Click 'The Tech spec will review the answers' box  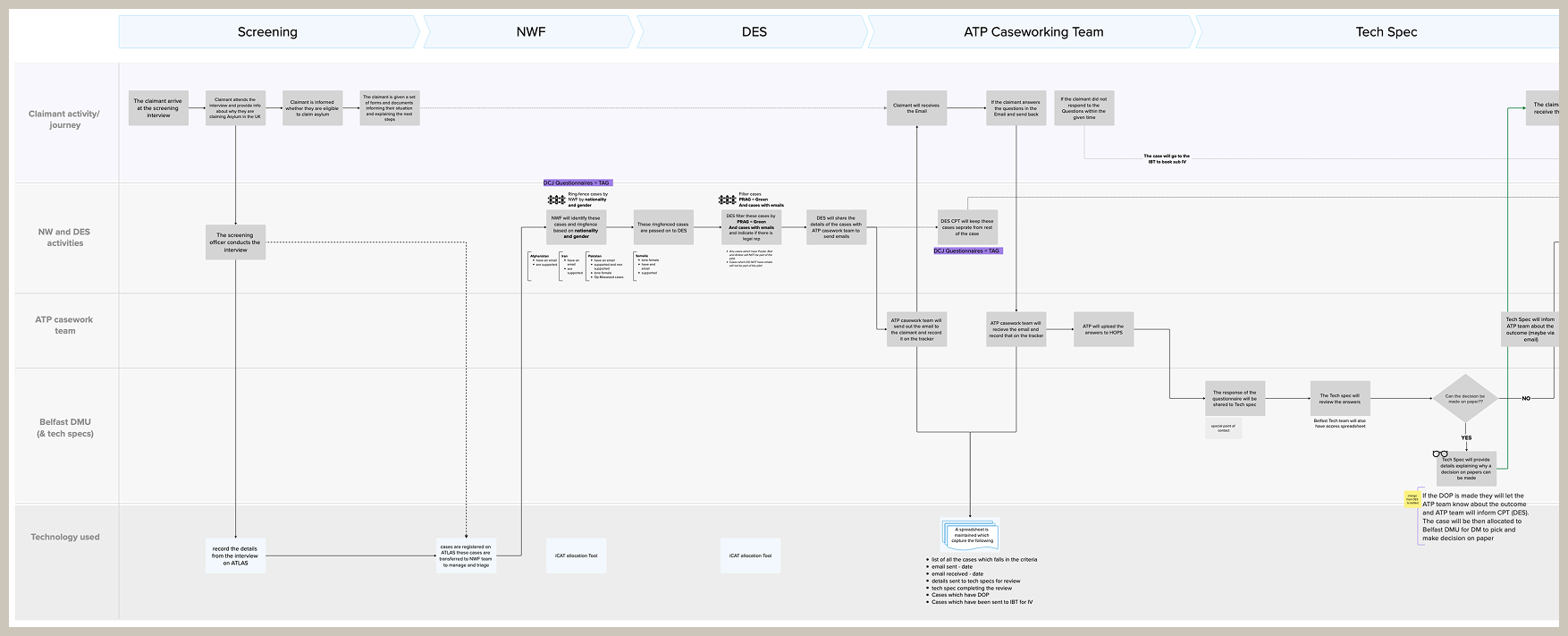tap(1339, 398)
